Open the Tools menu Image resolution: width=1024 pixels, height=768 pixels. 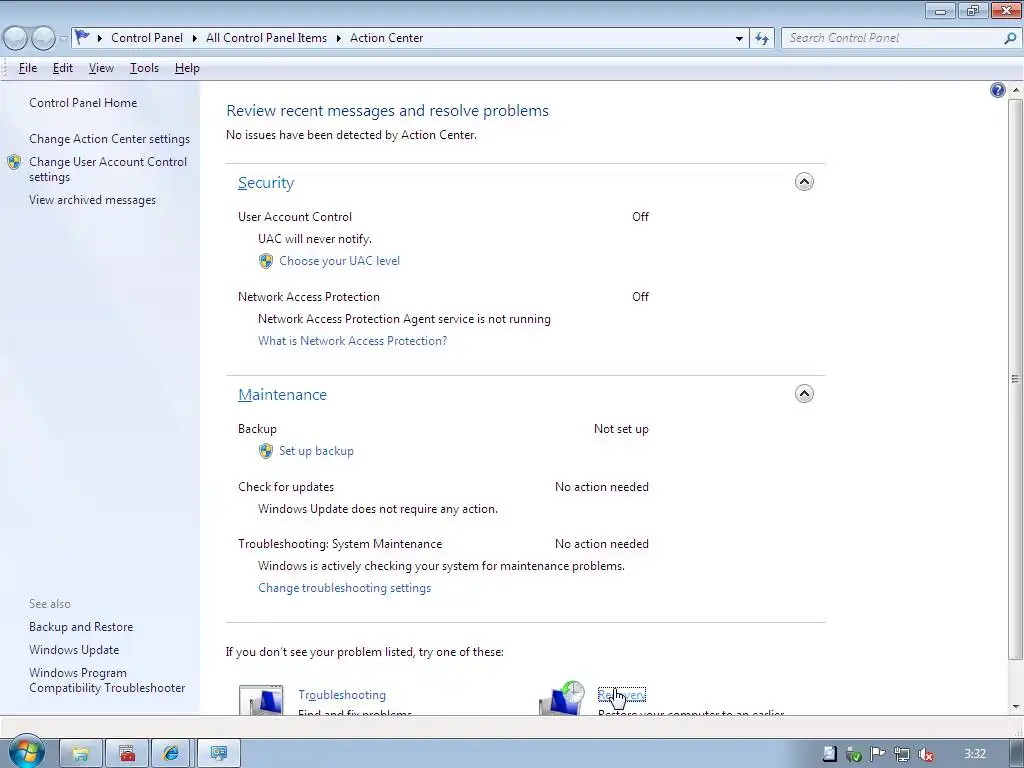[x=144, y=68]
